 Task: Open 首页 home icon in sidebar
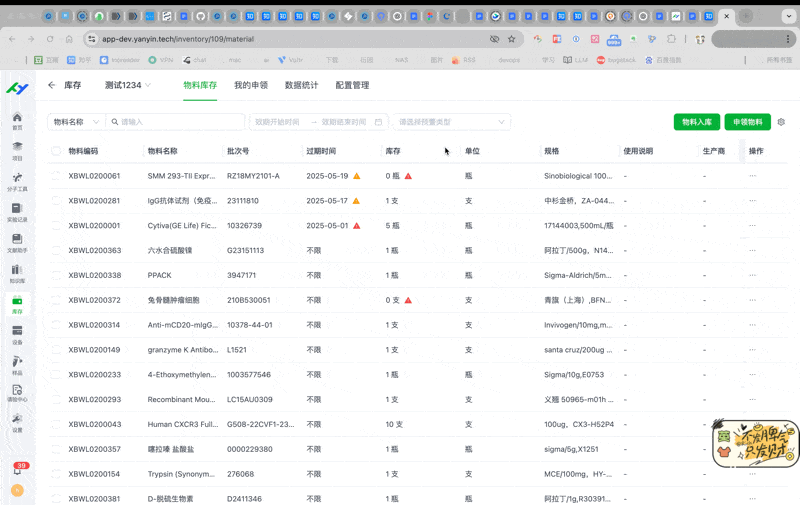point(17,120)
